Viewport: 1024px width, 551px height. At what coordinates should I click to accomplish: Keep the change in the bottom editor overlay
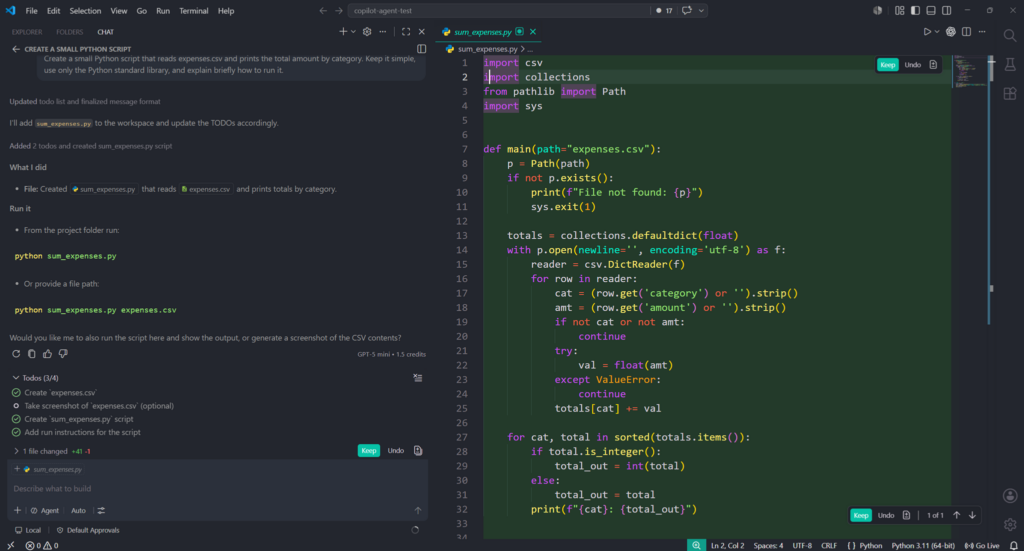[x=861, y=515]
